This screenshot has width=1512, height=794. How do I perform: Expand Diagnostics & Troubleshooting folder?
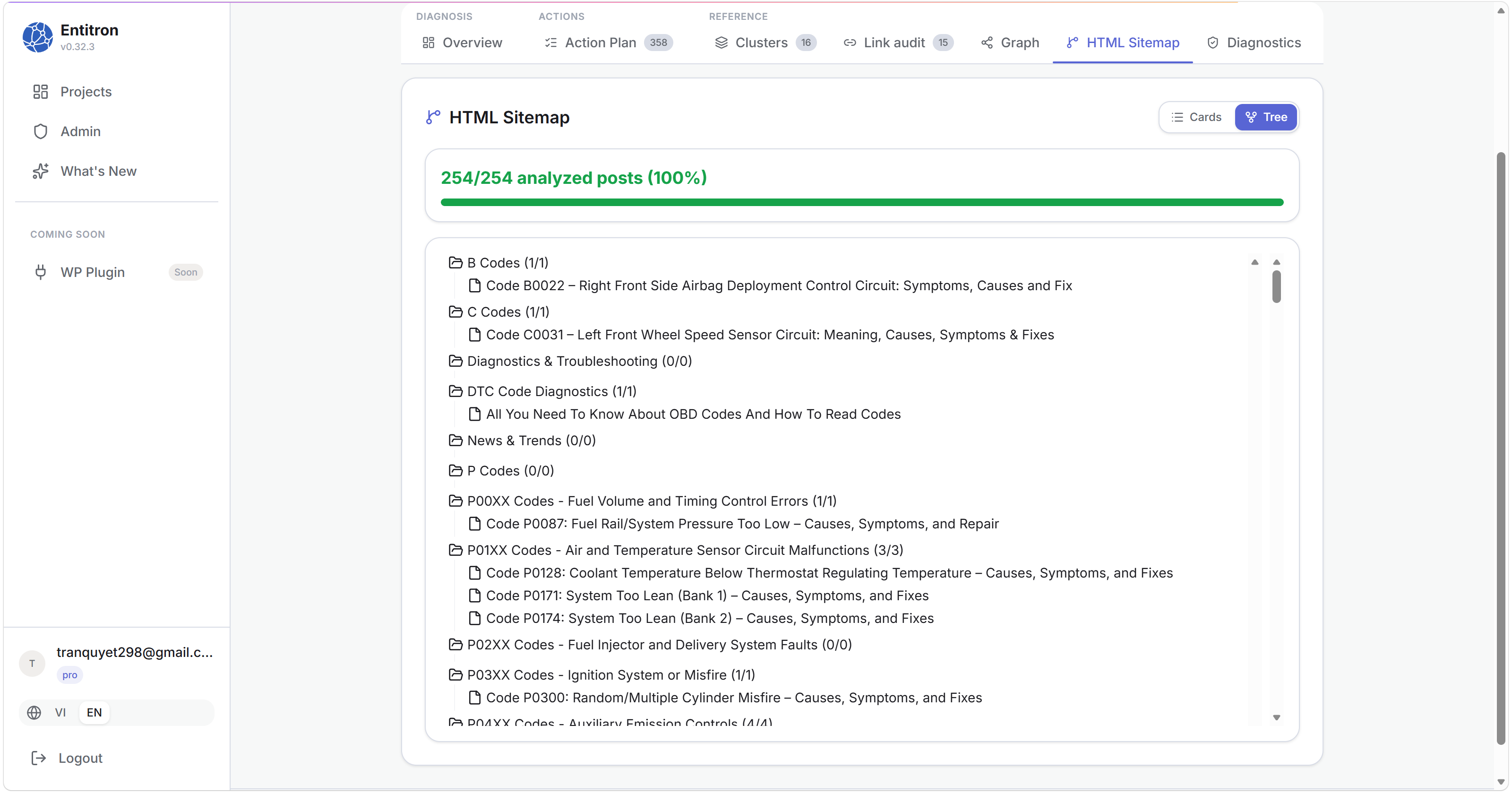tap(570, 361)
